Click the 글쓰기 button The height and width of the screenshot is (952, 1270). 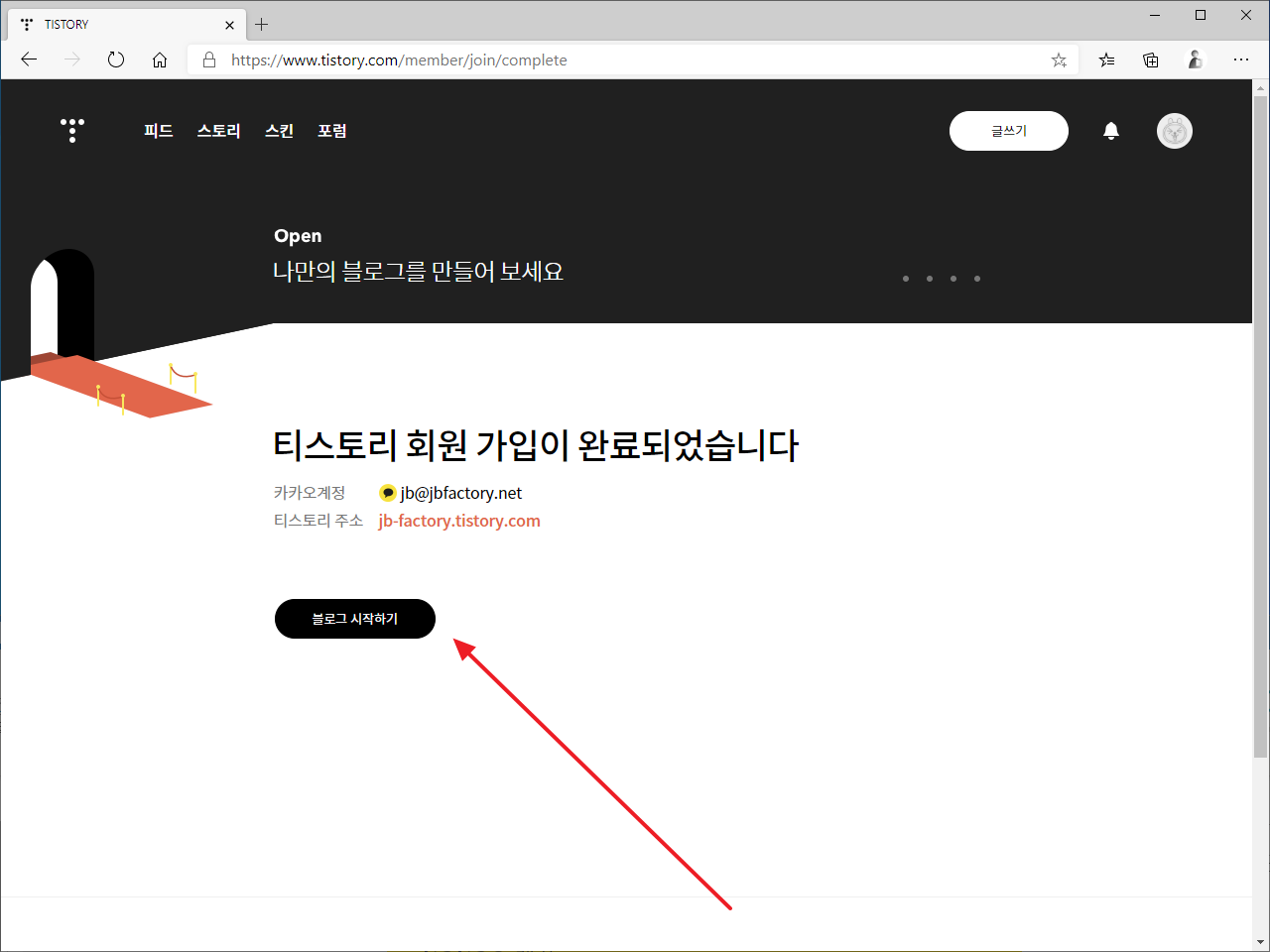pyautogui.click(x=1009, y=131)
